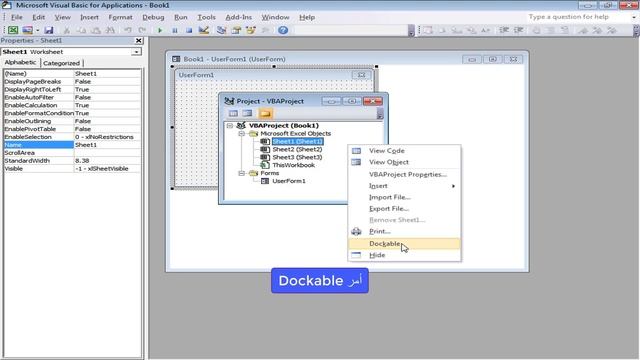Image resolution: width=640 pixels, height=360 pixels.
Task: Click the Save floppy disk icon
Action: coord(49,30)
